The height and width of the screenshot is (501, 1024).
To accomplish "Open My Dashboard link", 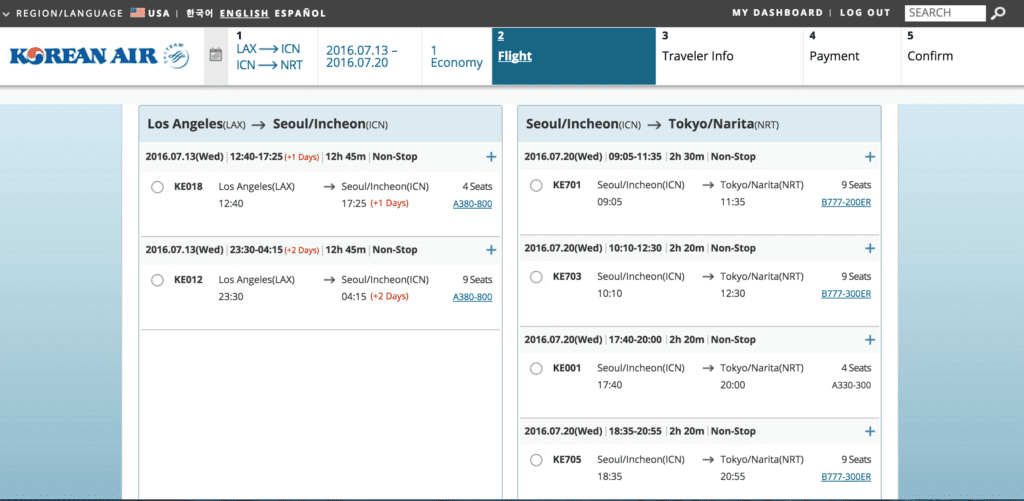I will click(x=777, y=12).
